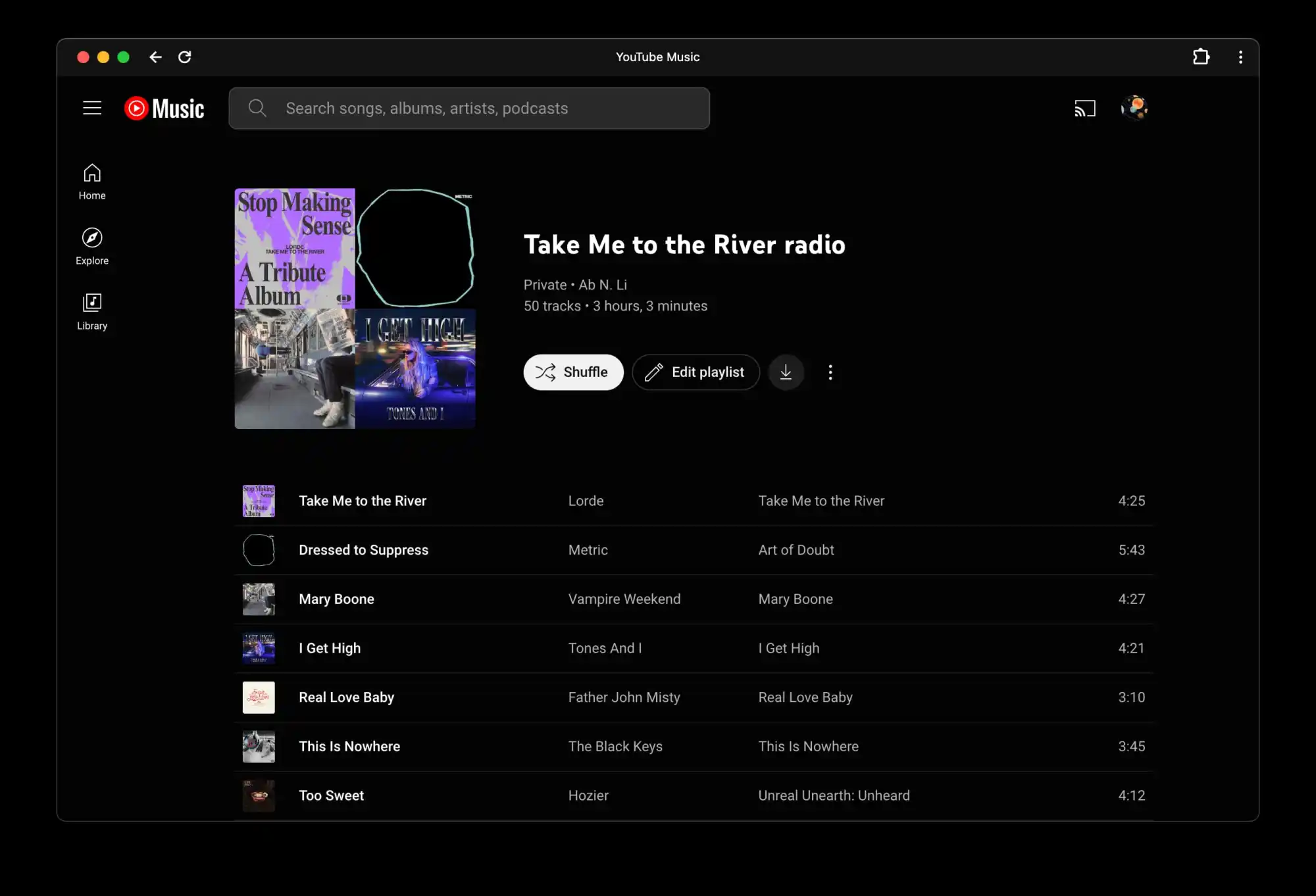Open artist Father John Misty
The height and width of the screenshot is (896, 1316).
tap(624, 697)
